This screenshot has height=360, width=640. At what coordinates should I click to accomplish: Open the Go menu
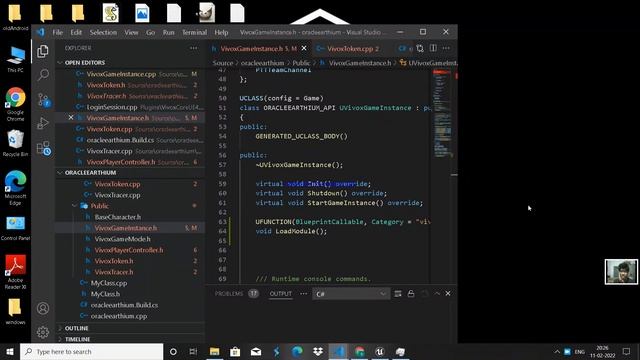point(151,32)
